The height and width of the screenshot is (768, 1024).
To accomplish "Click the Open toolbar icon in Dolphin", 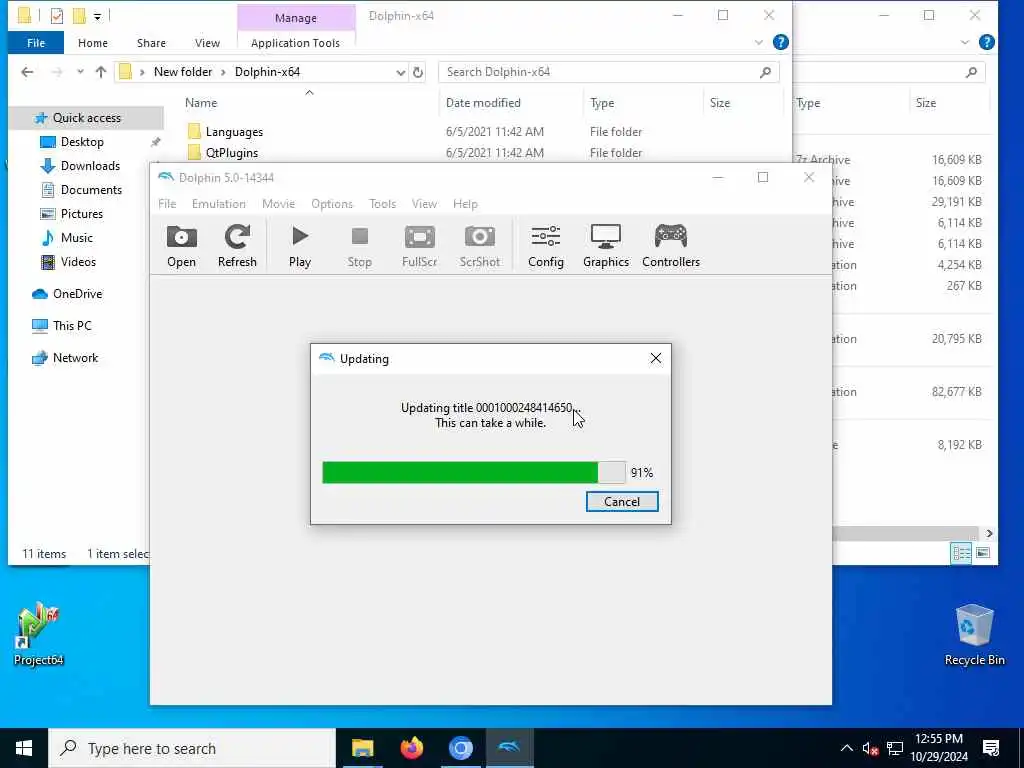I will point(181,246).
